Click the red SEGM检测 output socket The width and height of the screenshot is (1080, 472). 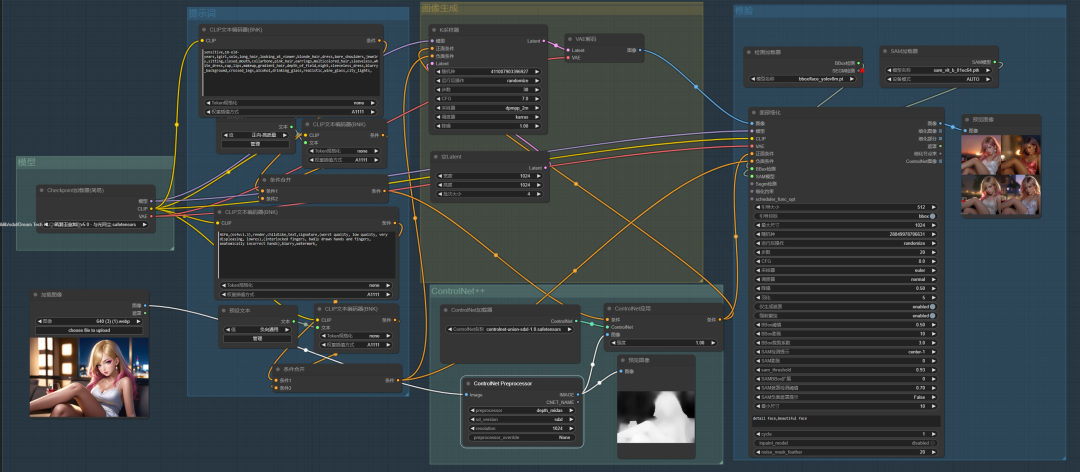(x=861, y=70)
